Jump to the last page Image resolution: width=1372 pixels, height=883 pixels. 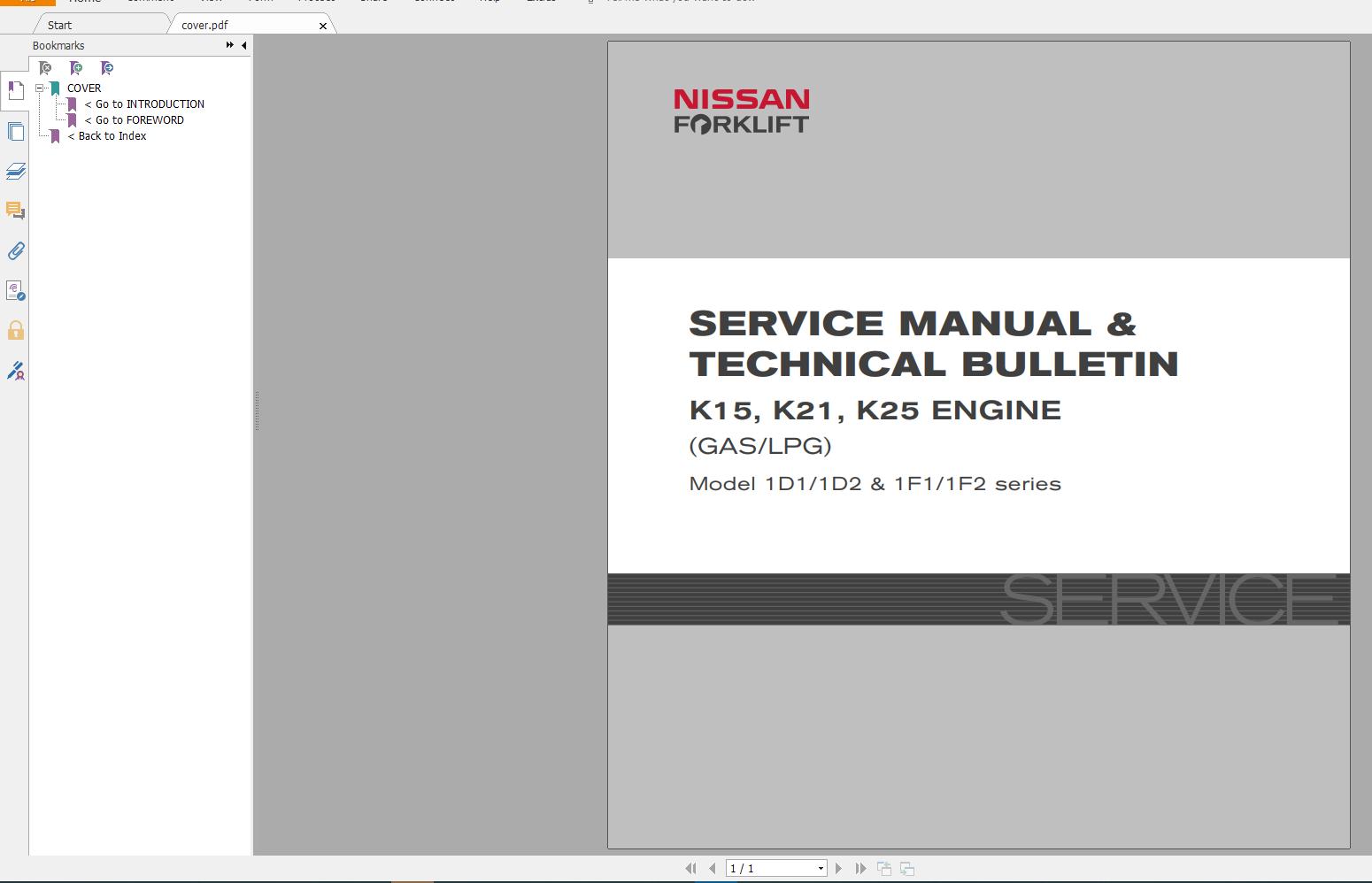point(860,869)
